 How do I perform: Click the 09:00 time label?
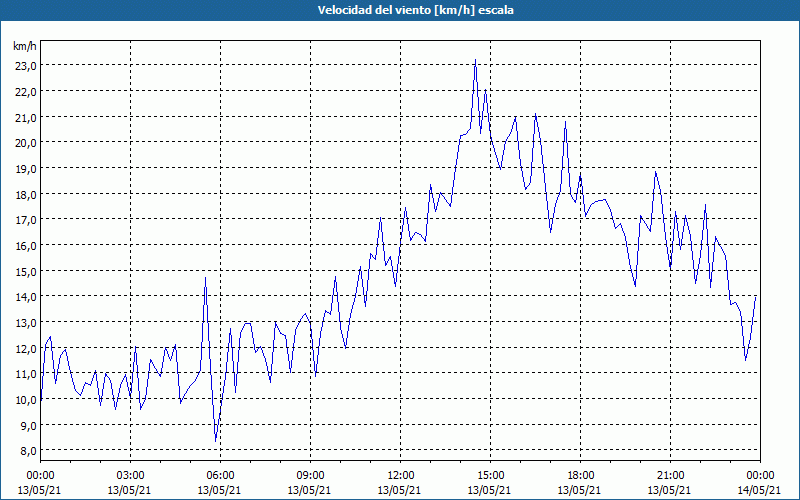pos(310,476)
